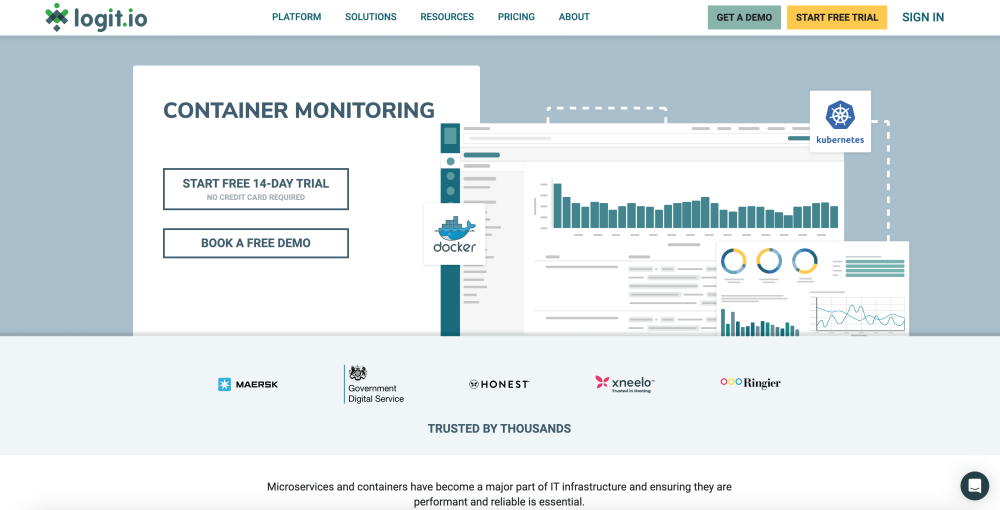Click the Ringier logo
1000x510 pixels.
(x=750, y=383)
